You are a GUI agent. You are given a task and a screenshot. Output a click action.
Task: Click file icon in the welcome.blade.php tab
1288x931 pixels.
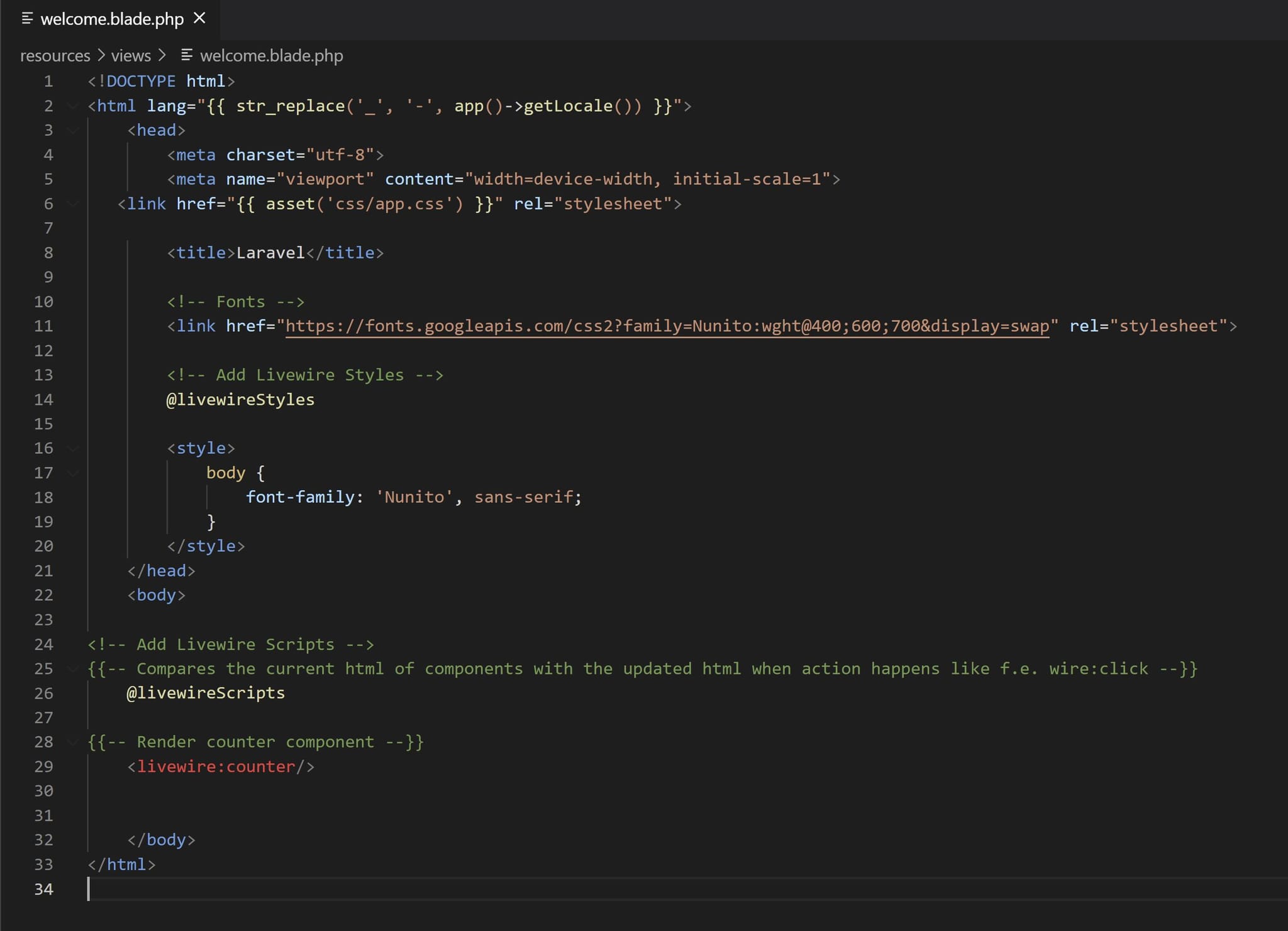[27, 18]
